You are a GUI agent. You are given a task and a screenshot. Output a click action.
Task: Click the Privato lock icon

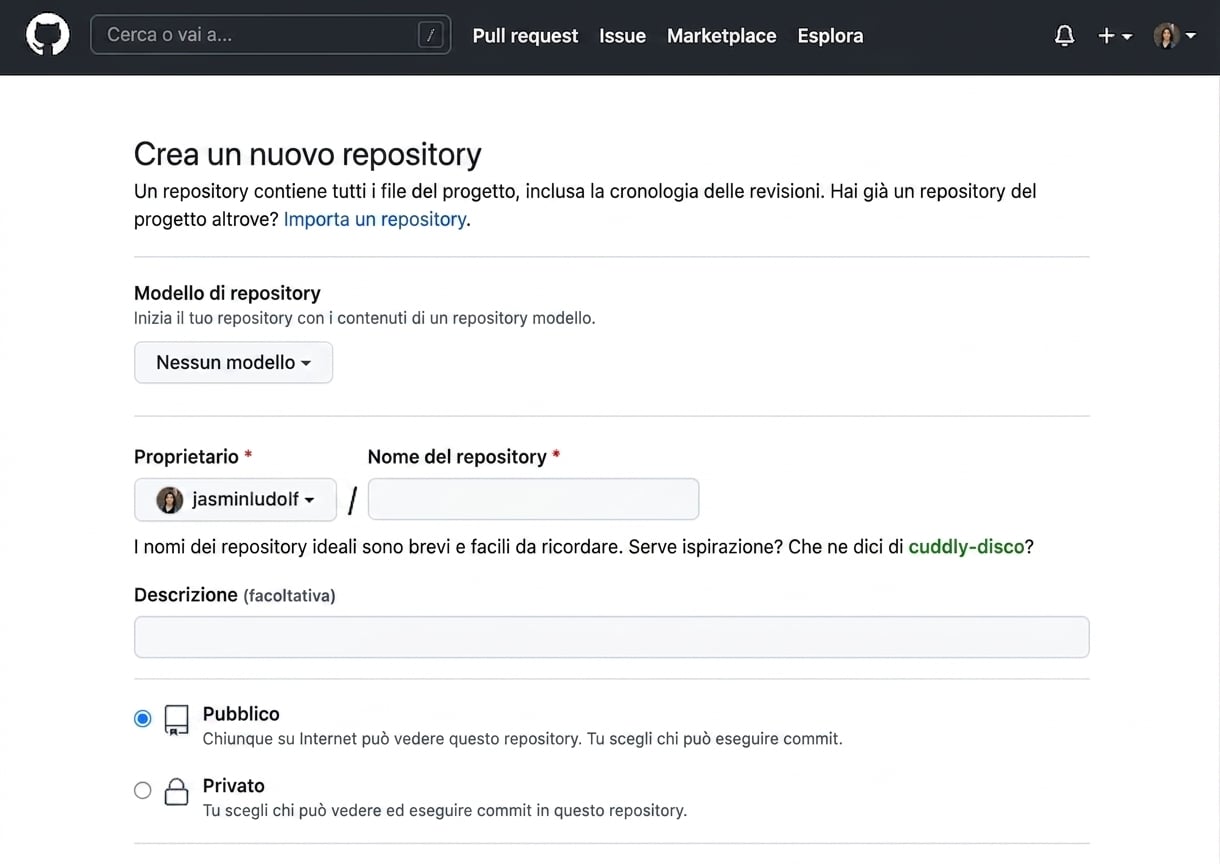tap(176, 792)
